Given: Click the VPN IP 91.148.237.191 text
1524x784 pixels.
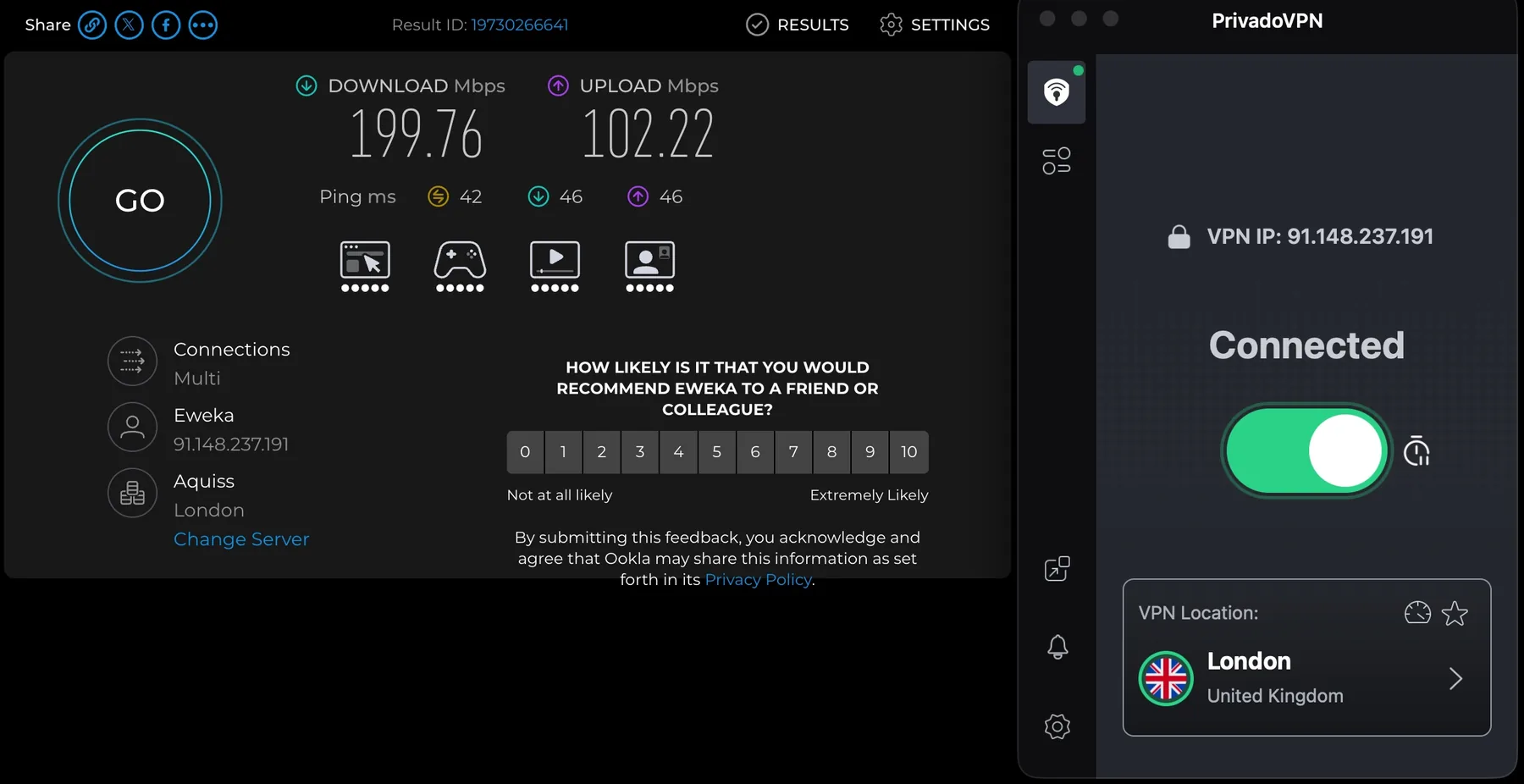Looking at the screenshot, I should coord(1320,236).
